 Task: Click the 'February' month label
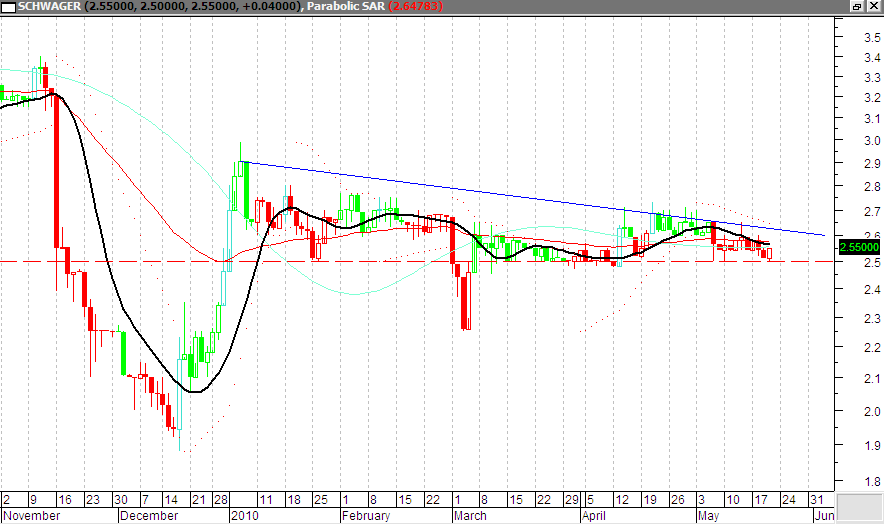(x=366, y=516)
